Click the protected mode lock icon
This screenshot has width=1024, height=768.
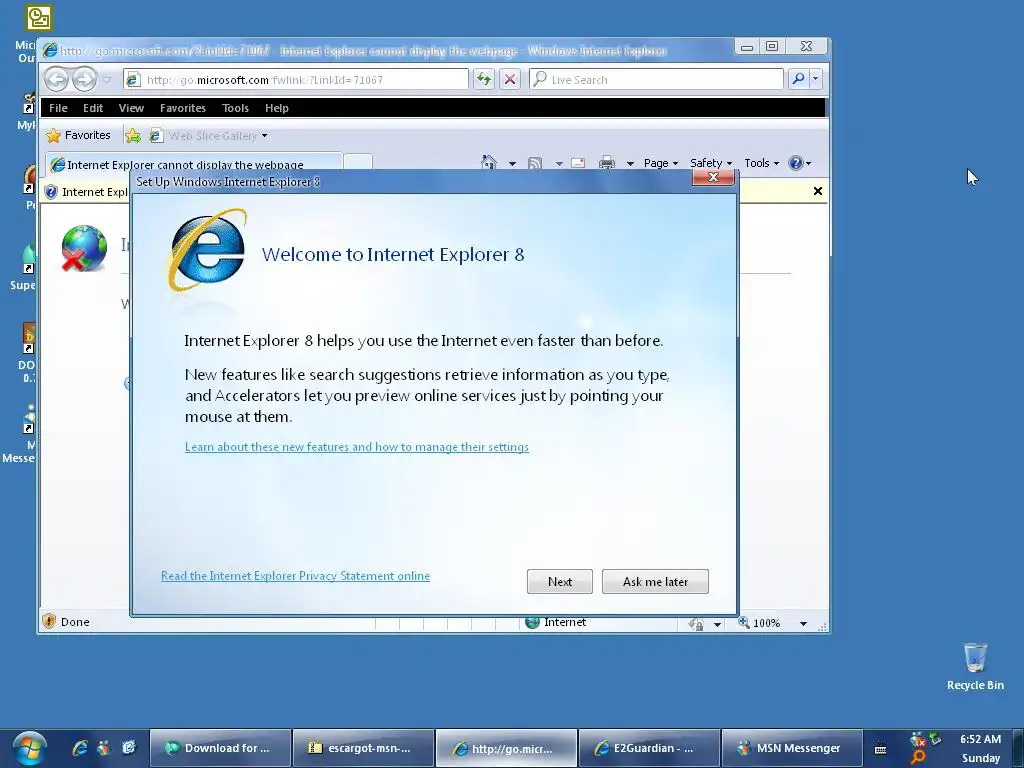(696, 624)
